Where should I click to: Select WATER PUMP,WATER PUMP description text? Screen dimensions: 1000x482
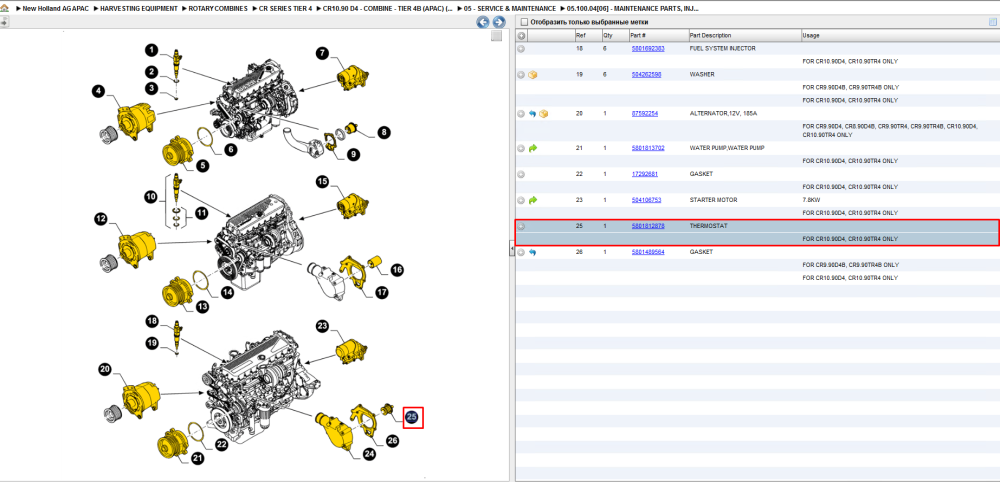pyautogui.click(x=727, y=148)
